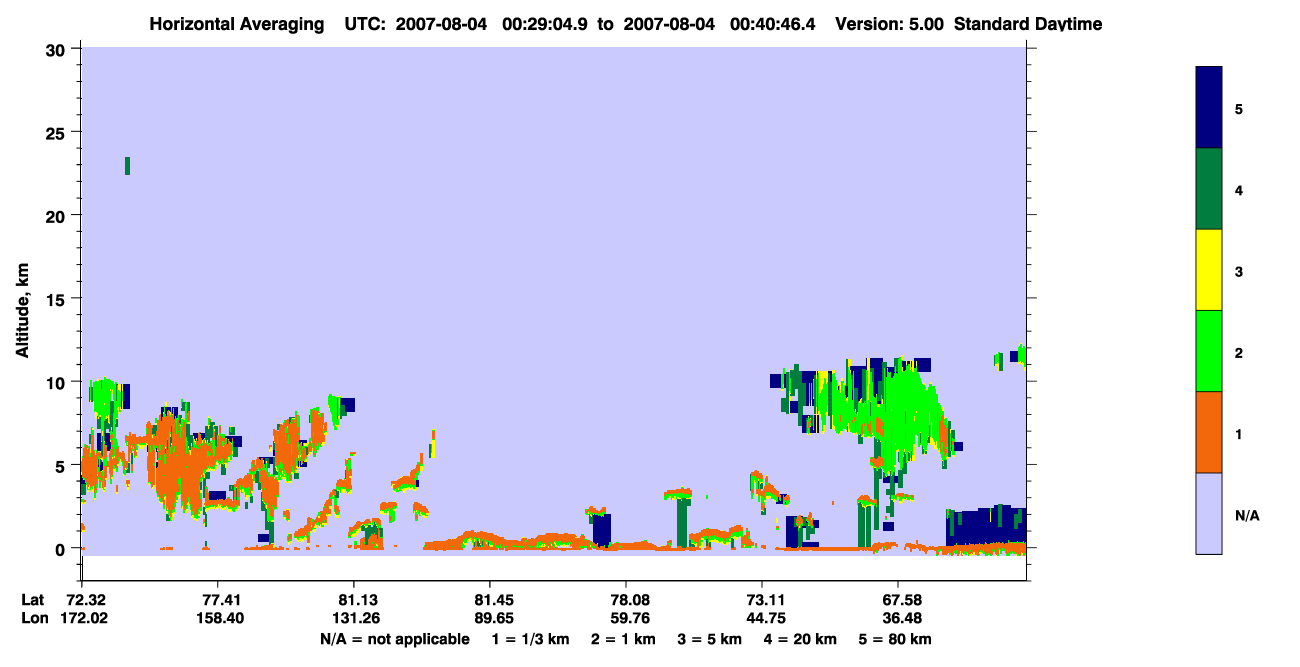Click the '2 = 1 km' legend text
Screen dimensions: 1300x667
pyautogui.click(x=624, y=639)
